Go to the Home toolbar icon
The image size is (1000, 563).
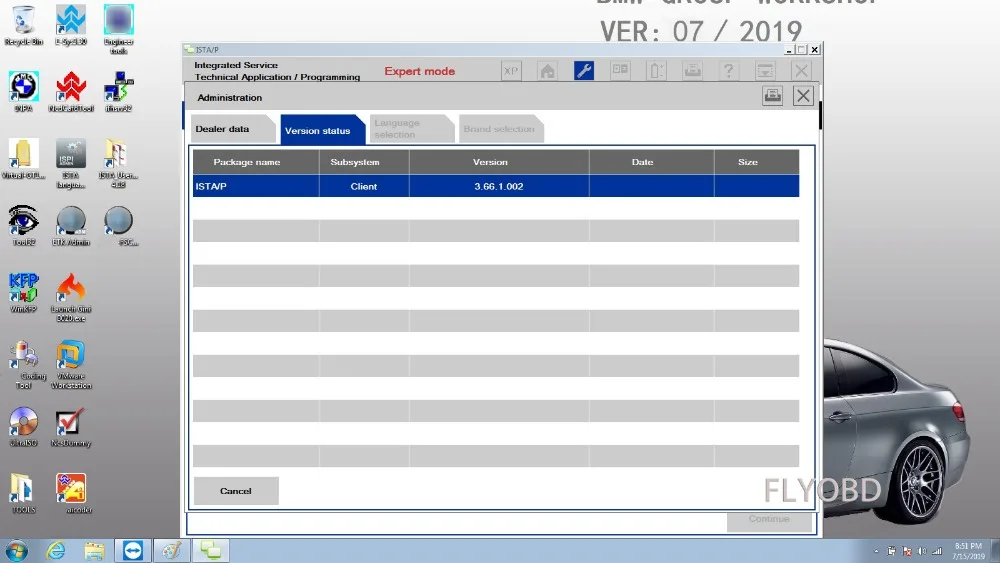547,71
